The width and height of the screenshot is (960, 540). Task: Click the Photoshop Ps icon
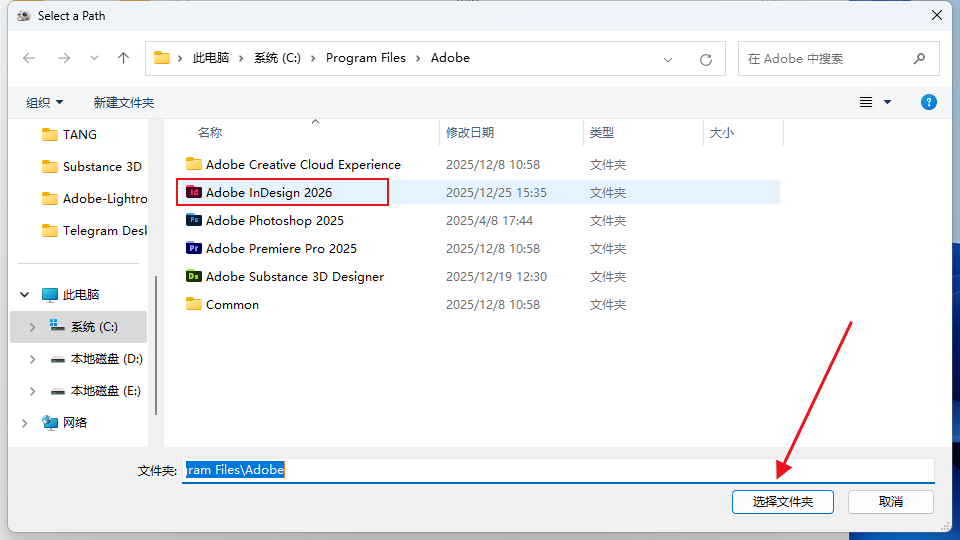(193, 220)
